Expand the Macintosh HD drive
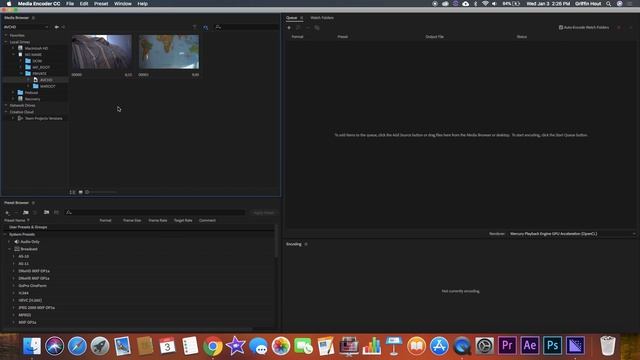The width and height of the screenshot is (640, 360). [13, 48]
